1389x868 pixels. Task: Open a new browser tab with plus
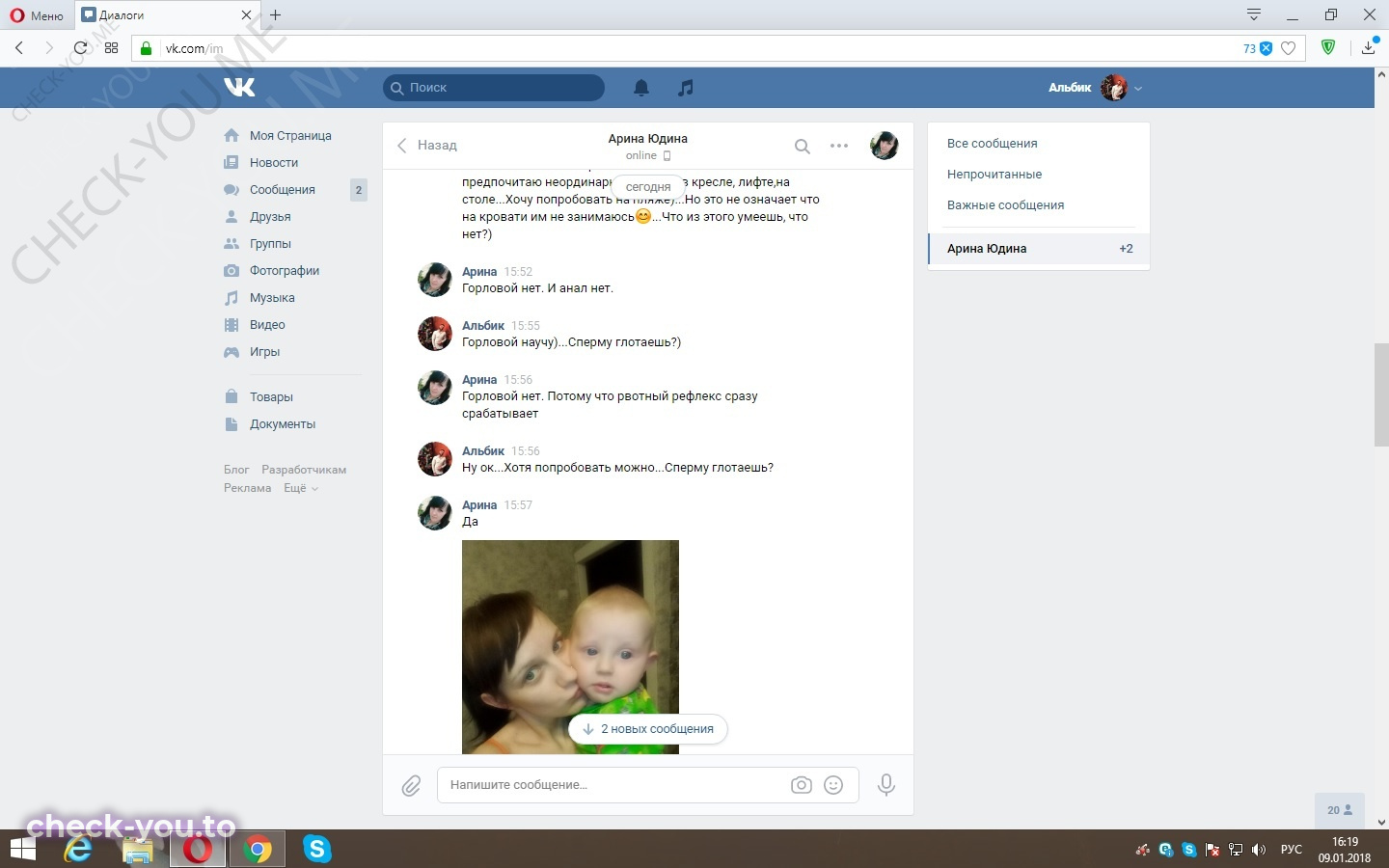tap(275, 15)
